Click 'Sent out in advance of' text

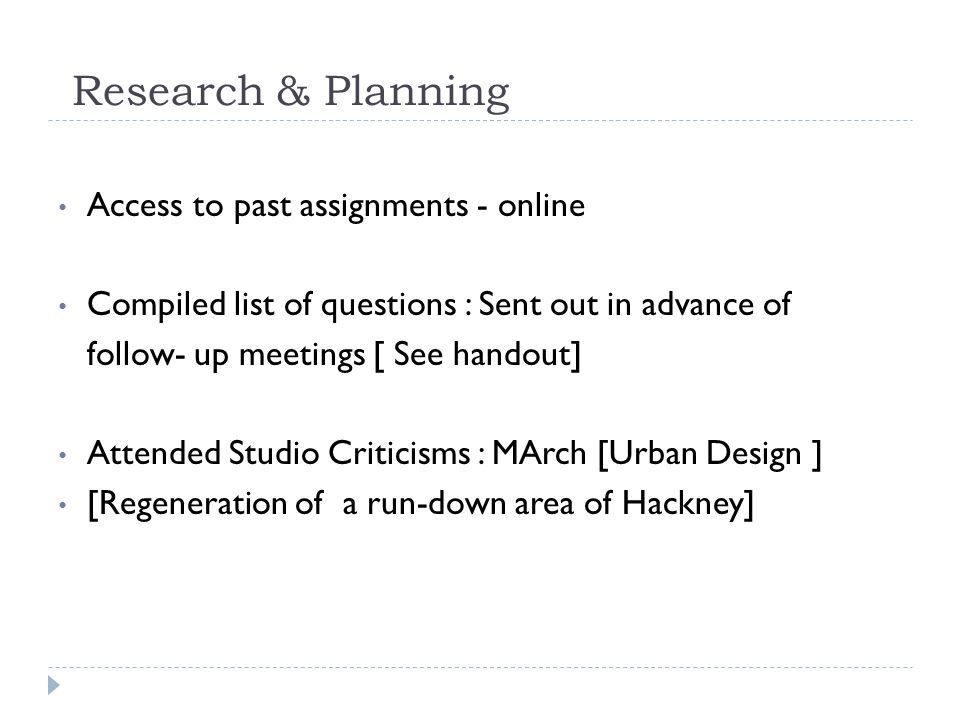[634, 304]
